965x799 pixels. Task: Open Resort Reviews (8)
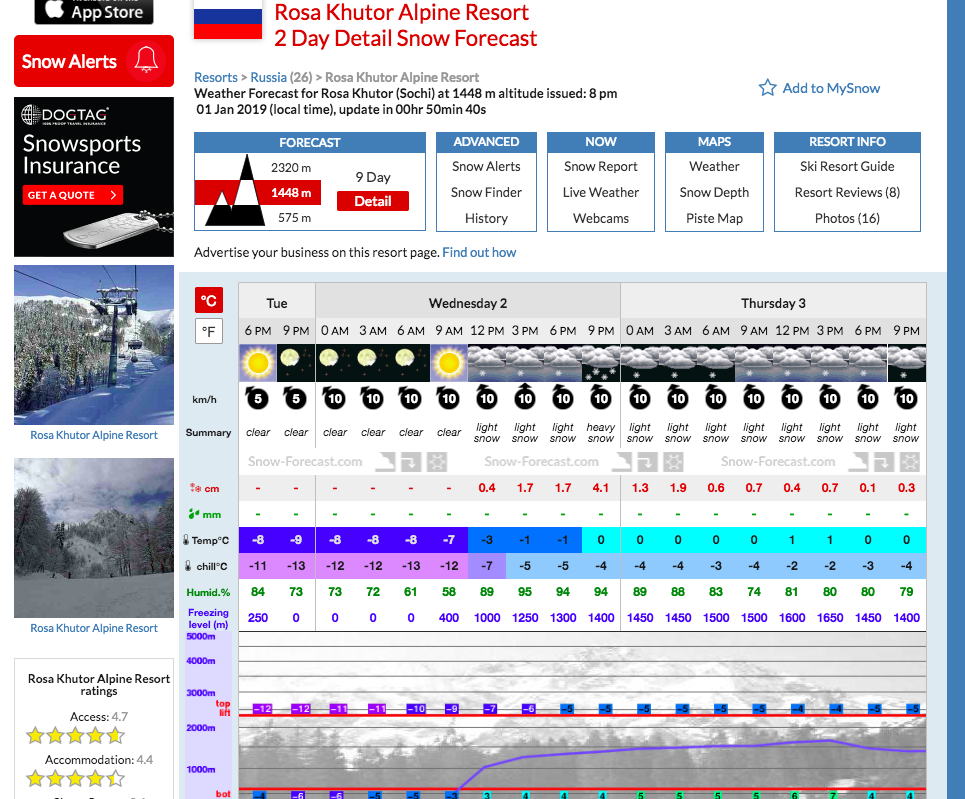point(847,192)
